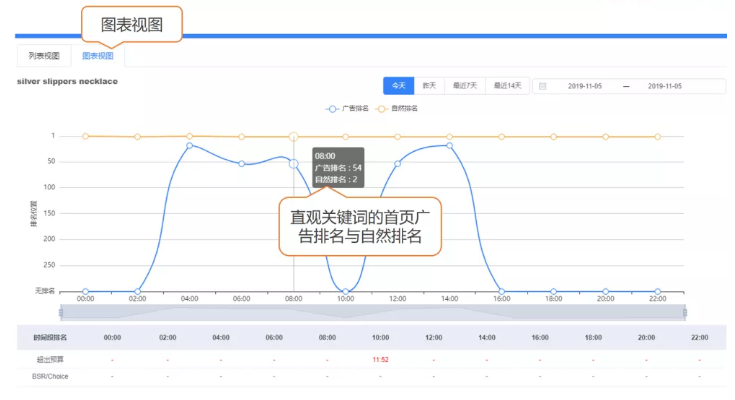
Task: Click the 11:52 超出预算 value
Action: (381, 360)
